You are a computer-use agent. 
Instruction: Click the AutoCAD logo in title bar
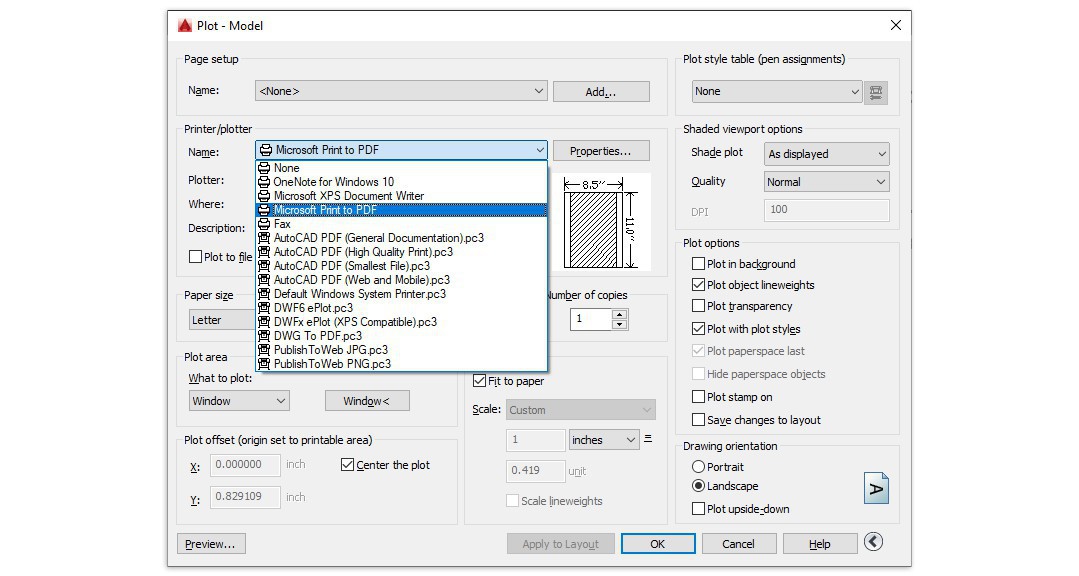tap(185, 25)
